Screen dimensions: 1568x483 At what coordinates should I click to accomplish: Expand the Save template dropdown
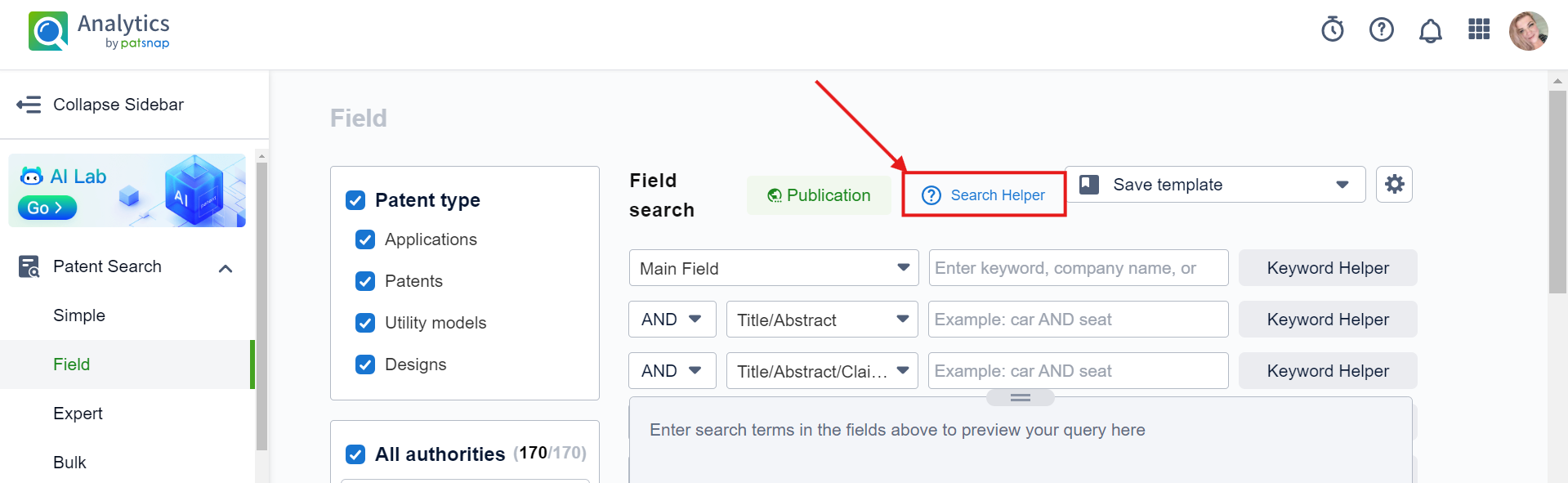click(1342, 185)
